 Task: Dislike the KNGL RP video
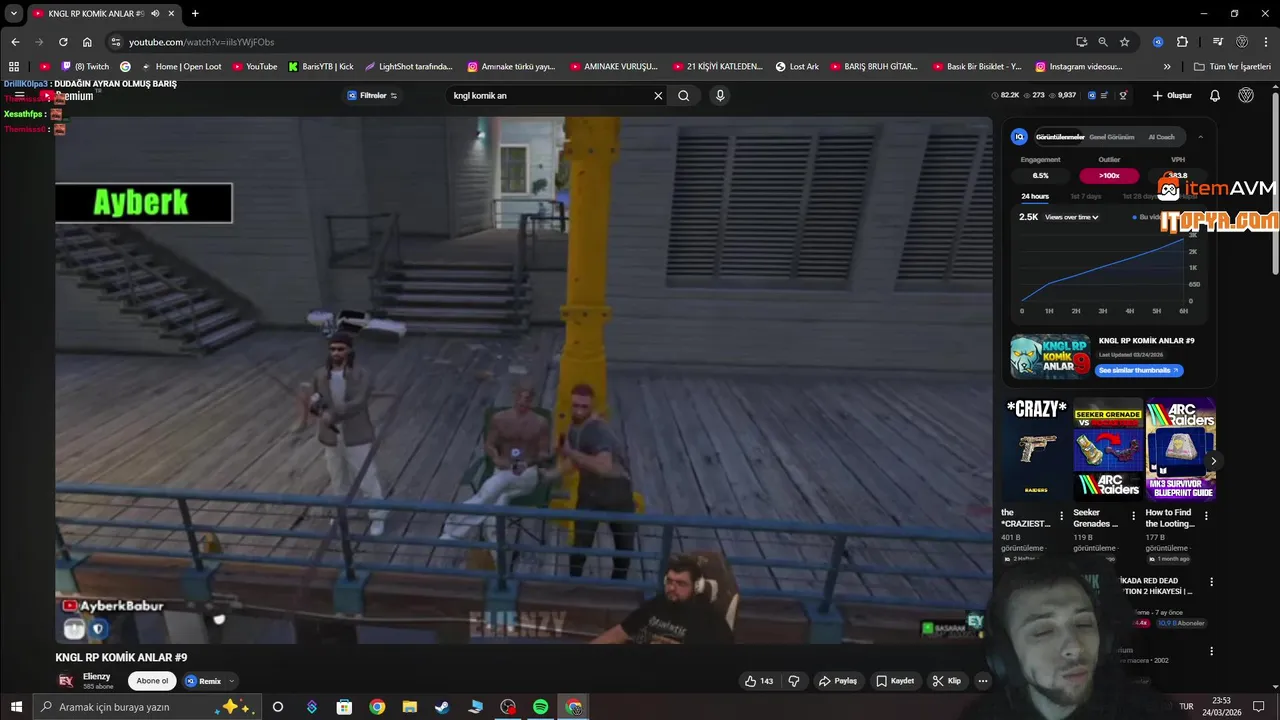(794, 681)
